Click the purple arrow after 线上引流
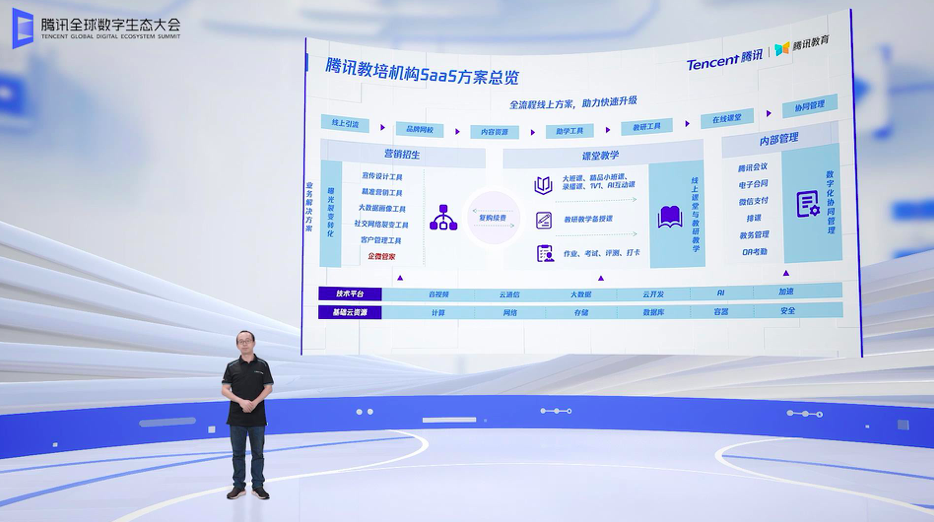 coord(380,127)
